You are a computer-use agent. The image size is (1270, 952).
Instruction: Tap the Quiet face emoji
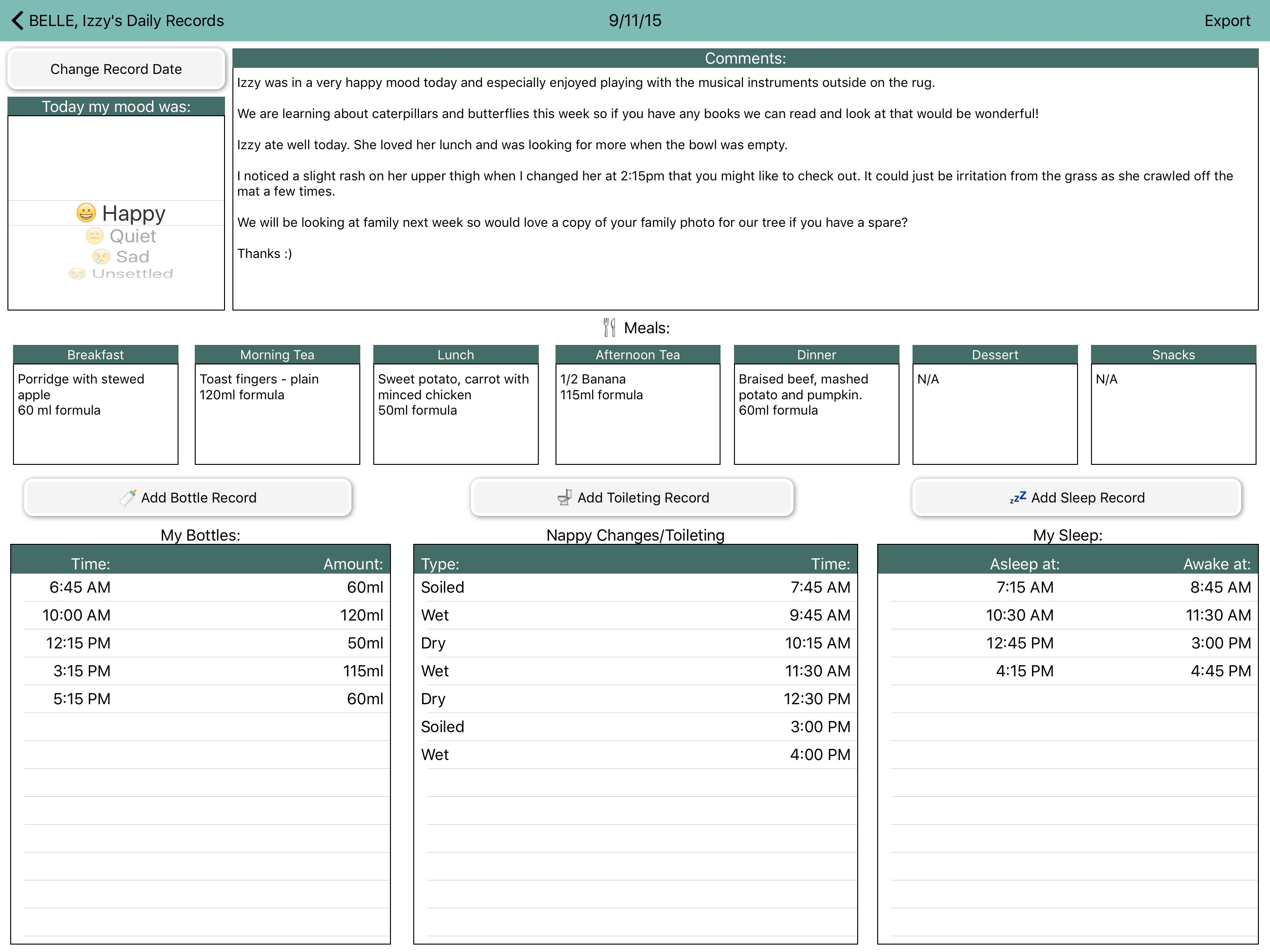click(x=94, y=236)
